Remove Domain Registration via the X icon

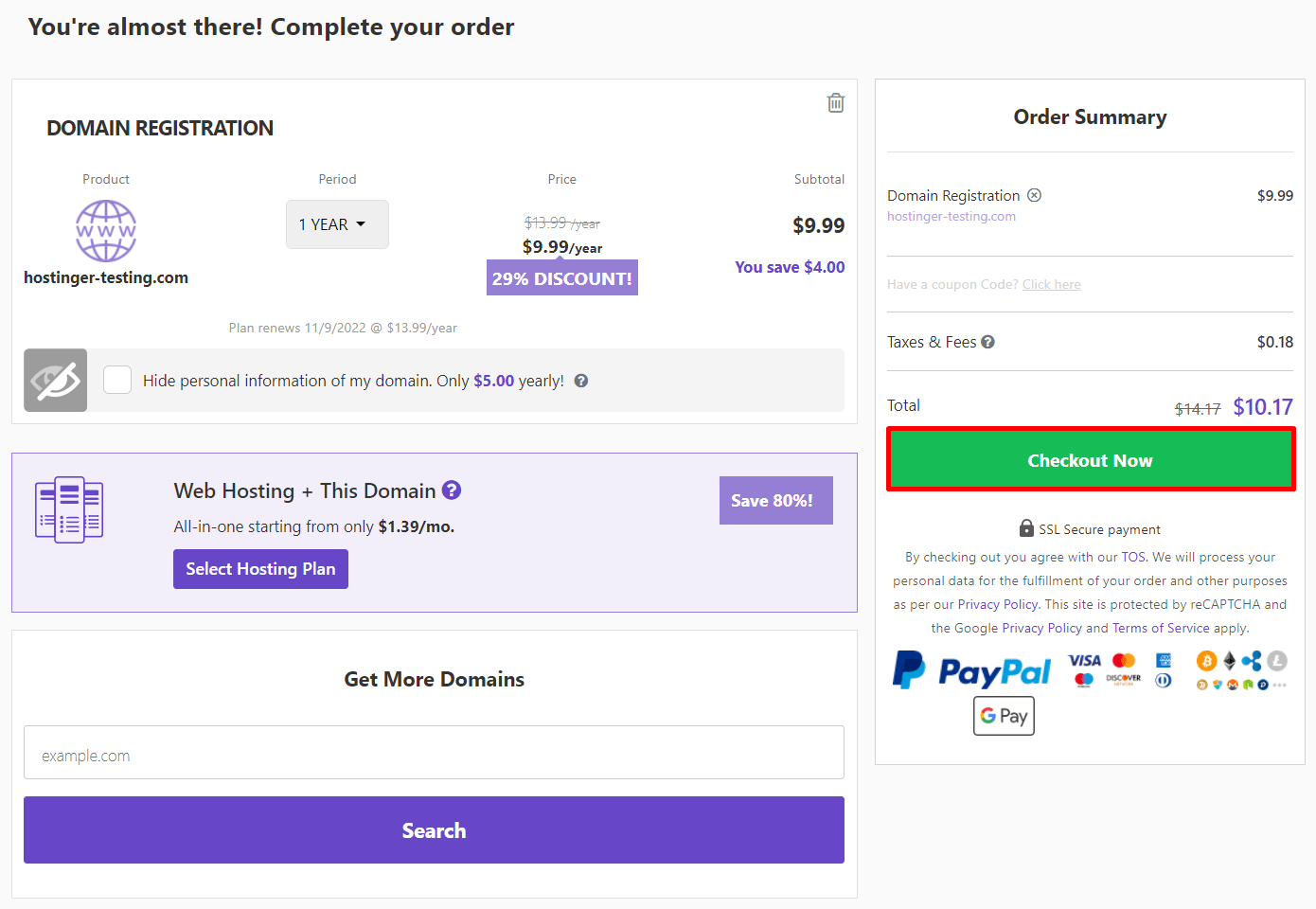pos(1035,195)
